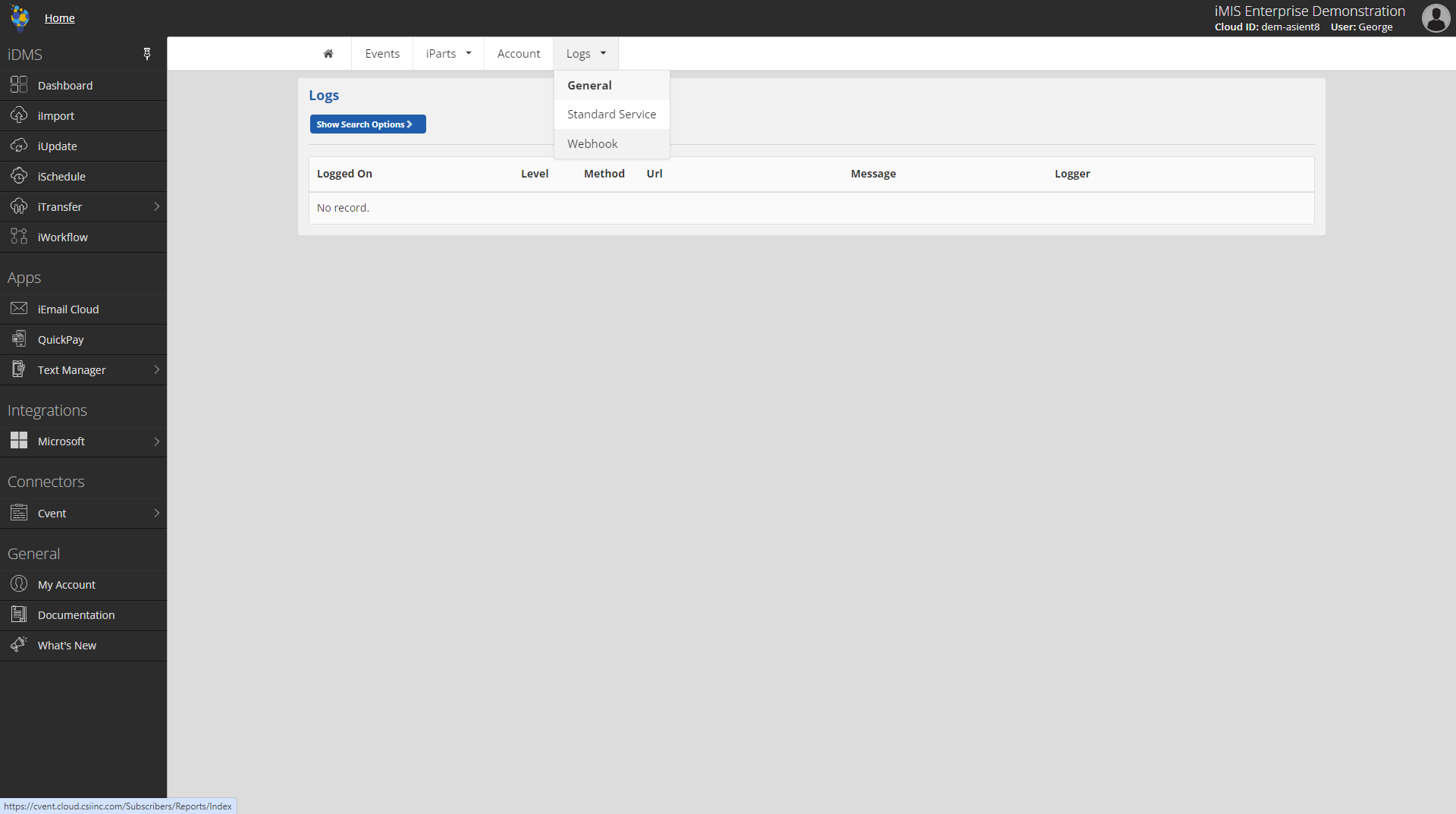
Task: Click the iWorkflow icon
Action: coord(19,237)
